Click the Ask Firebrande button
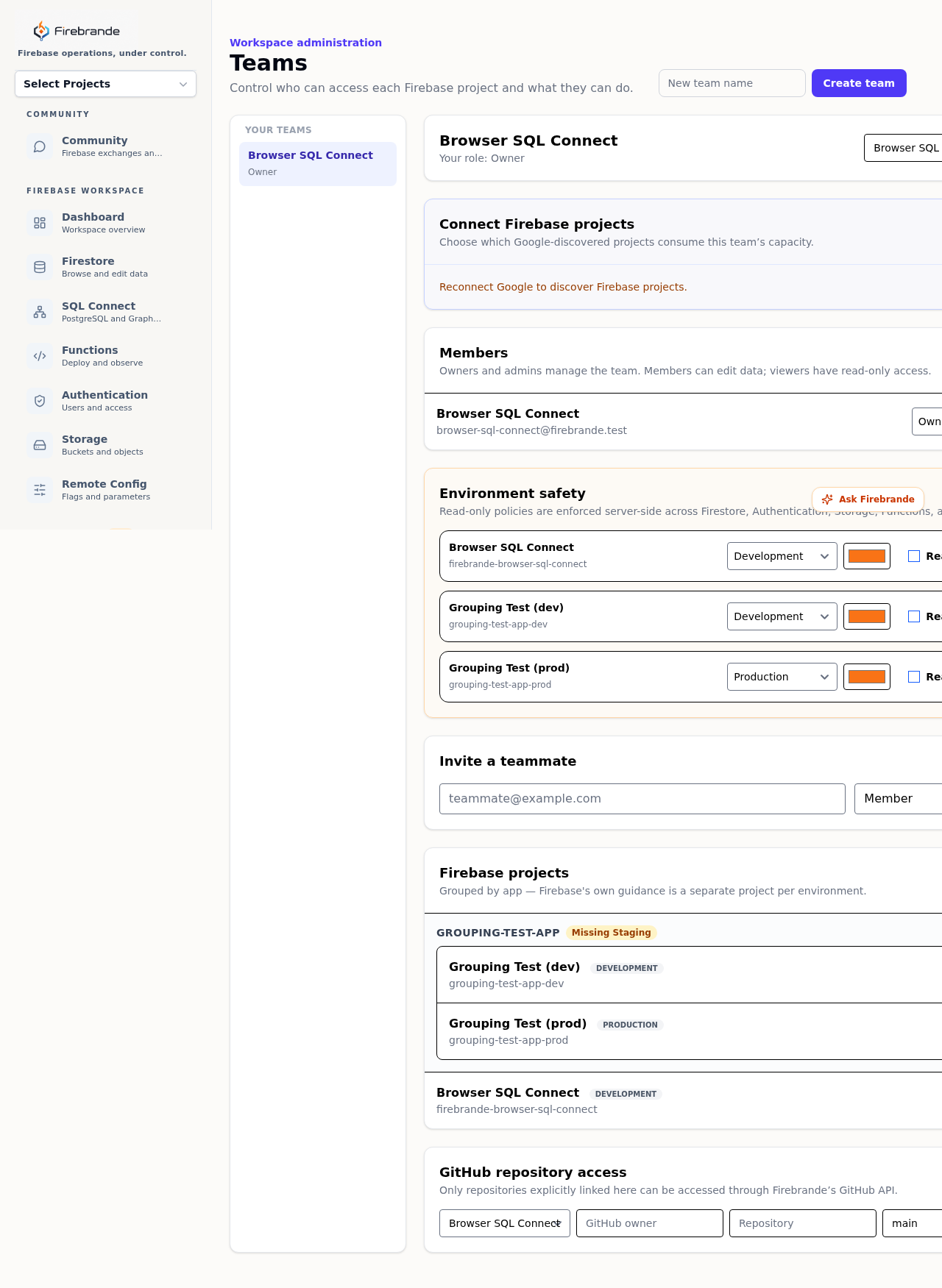942x1288 pixels. click(868, 499)
